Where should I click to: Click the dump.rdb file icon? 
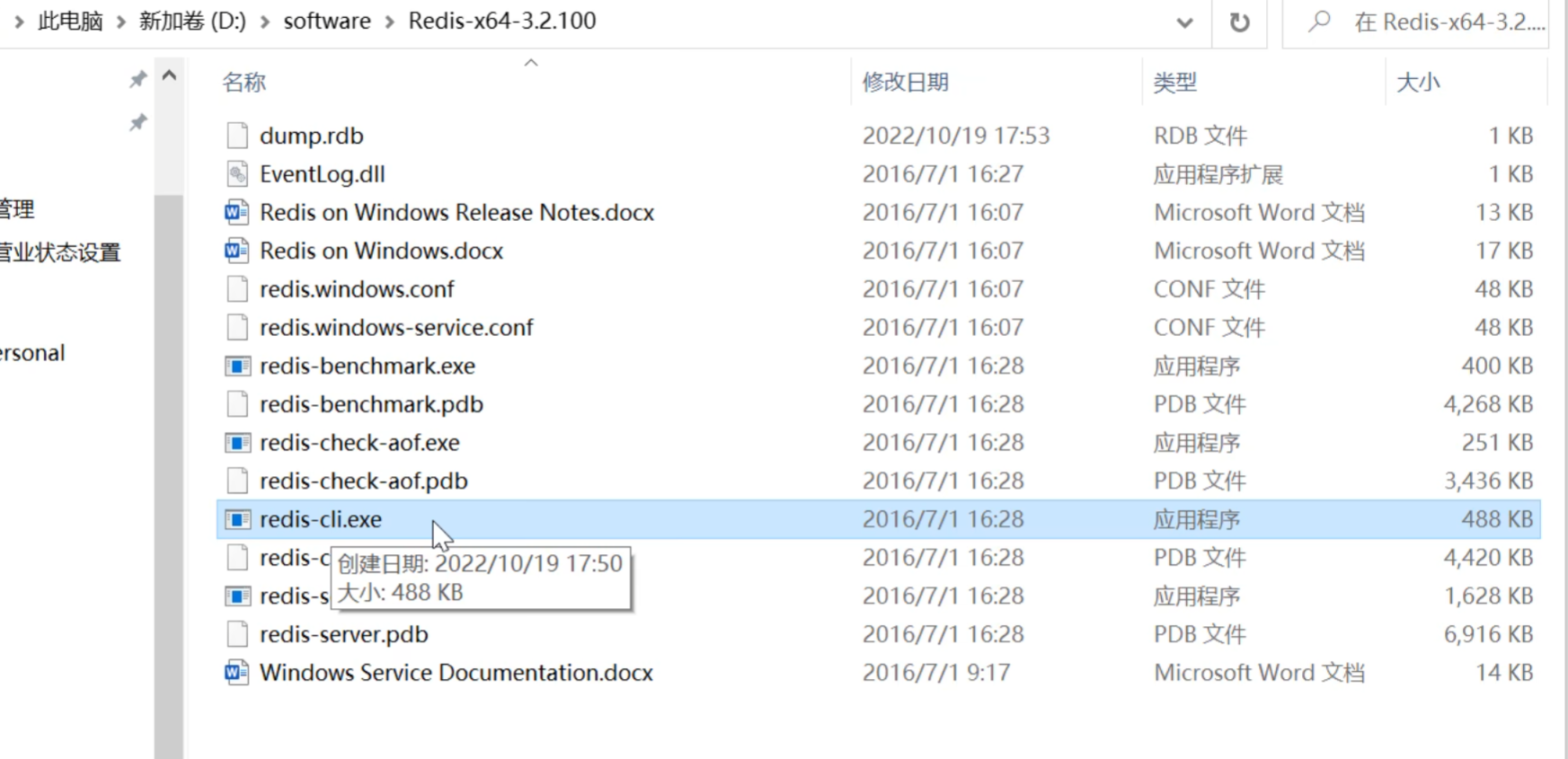237,136
